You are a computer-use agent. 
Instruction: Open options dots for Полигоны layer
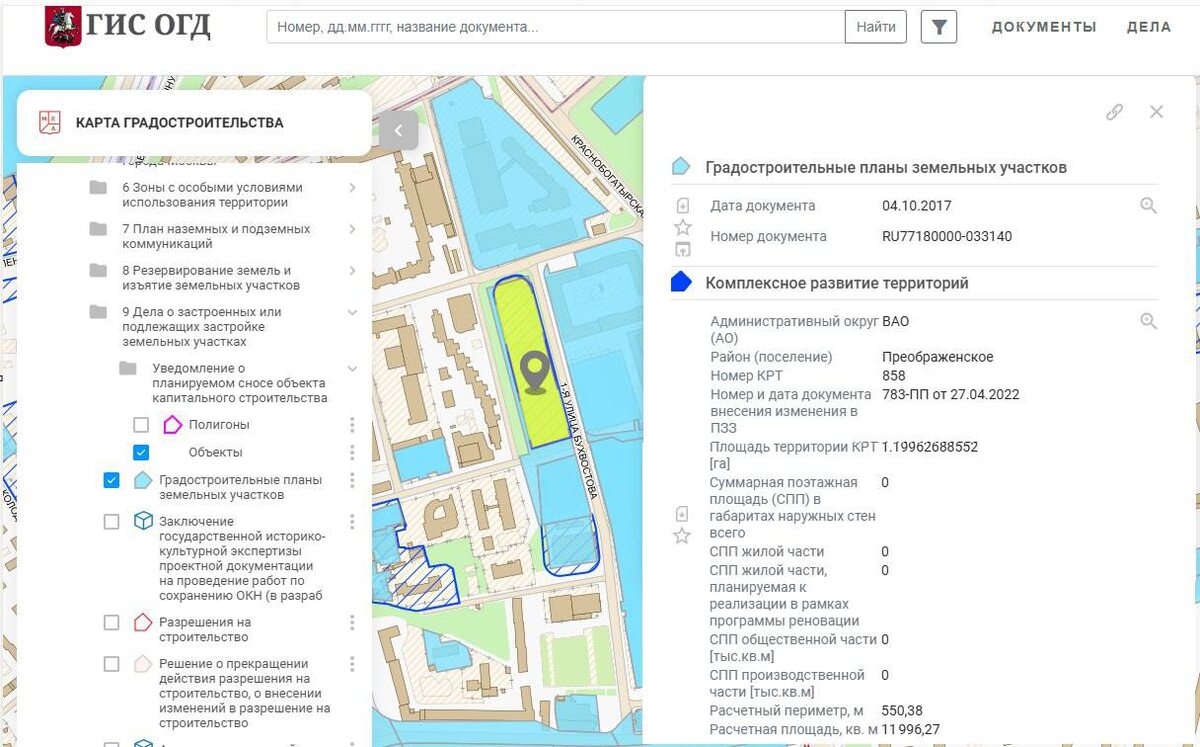(352, 425)
